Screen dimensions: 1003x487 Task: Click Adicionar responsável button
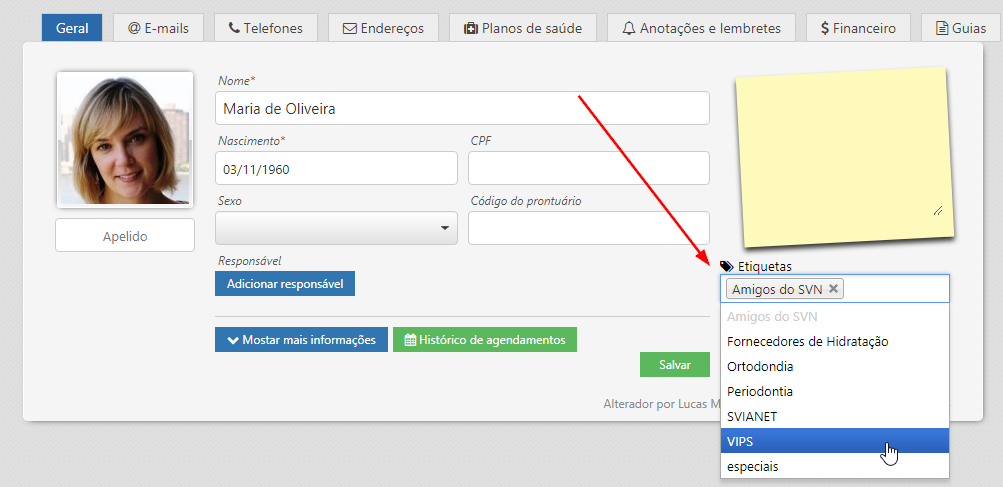[285, 283]
